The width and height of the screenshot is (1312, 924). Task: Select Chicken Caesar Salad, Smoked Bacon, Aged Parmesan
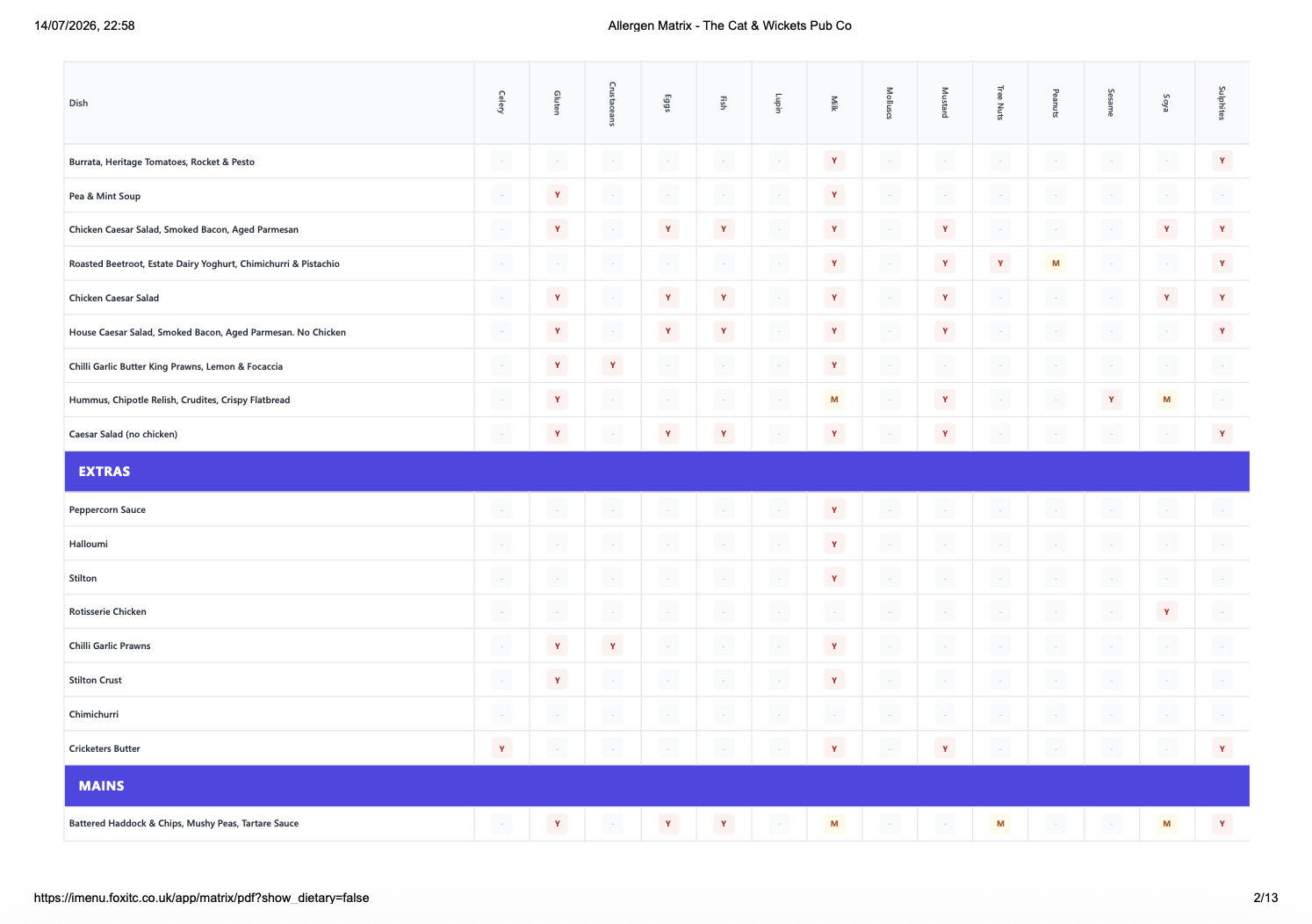(x=184, y=229)
